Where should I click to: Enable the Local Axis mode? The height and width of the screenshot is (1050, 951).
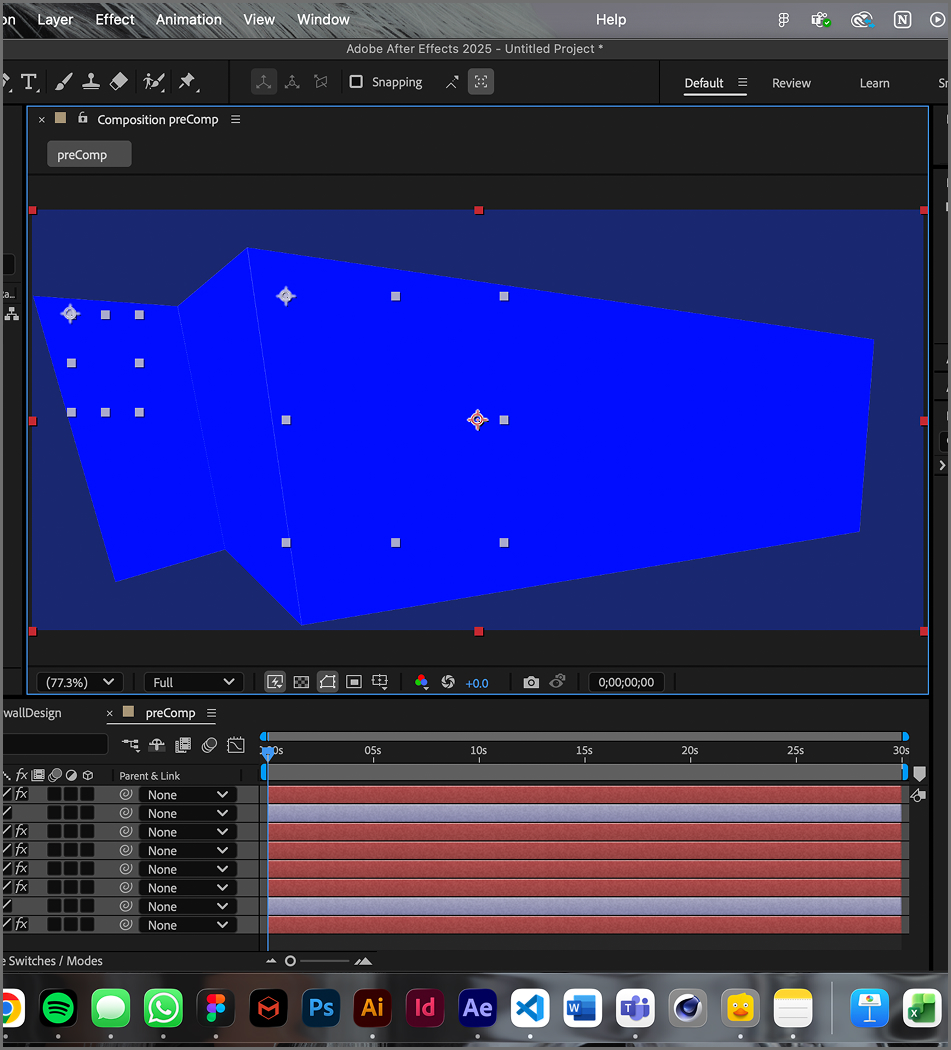click(x=264, y=81)
